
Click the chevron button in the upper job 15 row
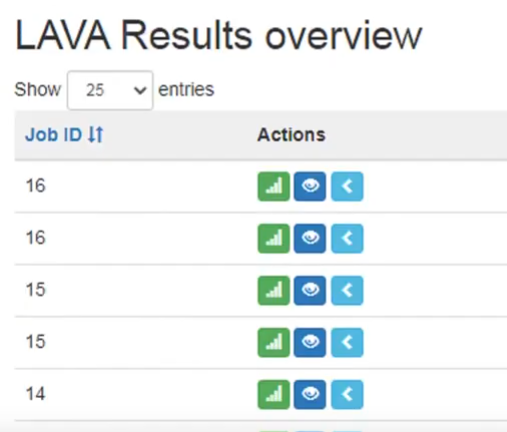point(347,290)
